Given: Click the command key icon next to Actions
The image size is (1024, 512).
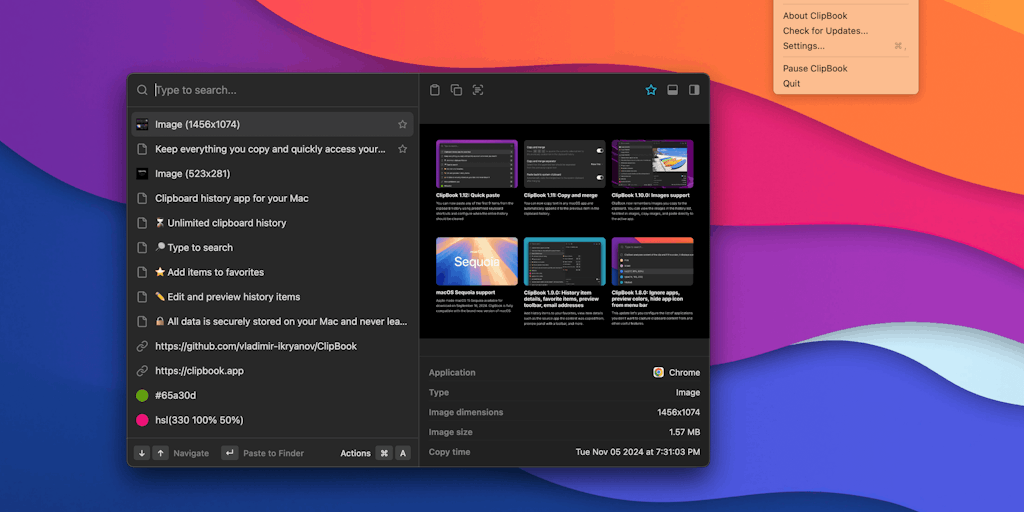Looking at the screenshot, I should click(x=384, y=453).
